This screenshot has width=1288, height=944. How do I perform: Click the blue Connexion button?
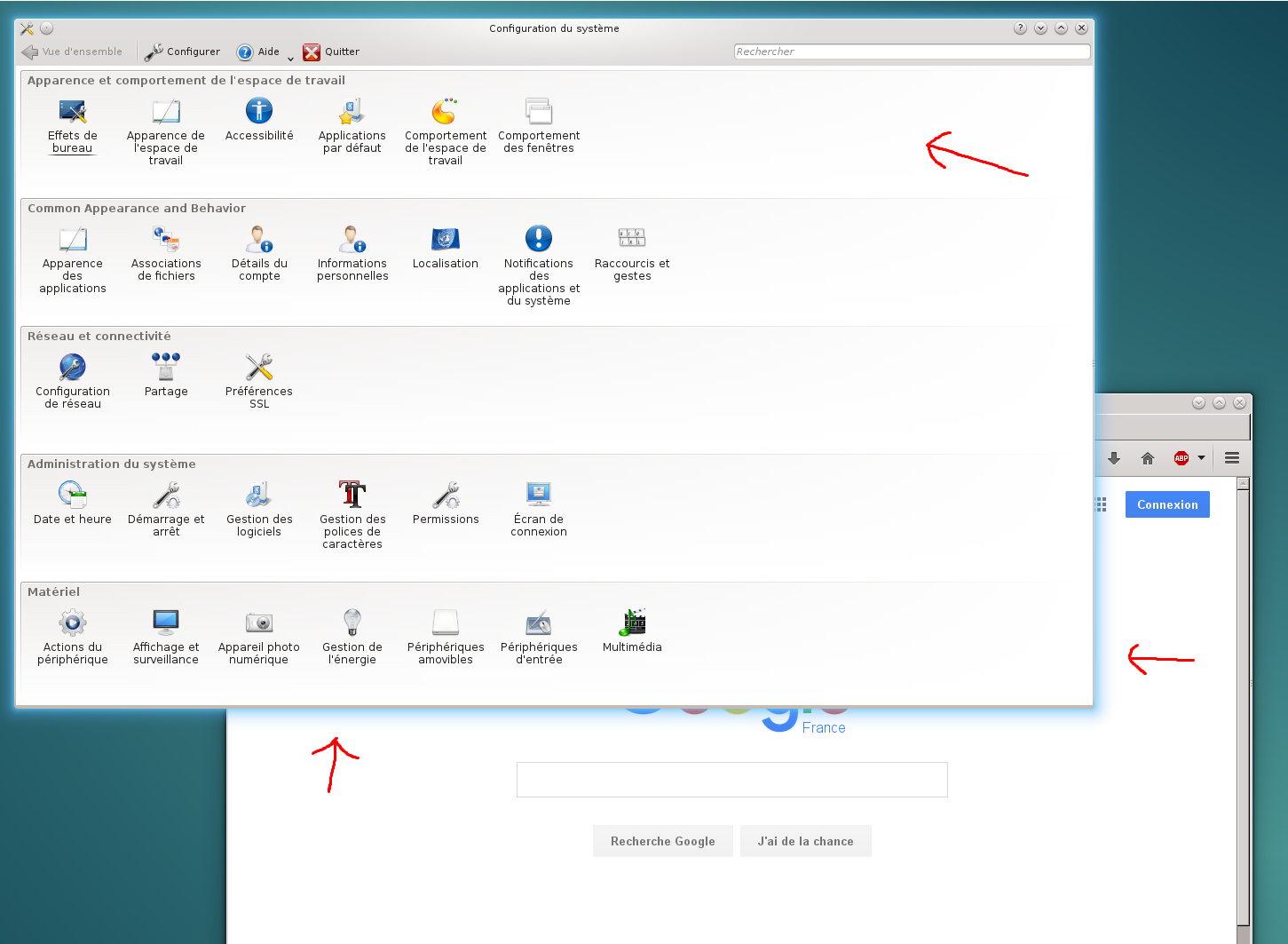pos(1167,504)
